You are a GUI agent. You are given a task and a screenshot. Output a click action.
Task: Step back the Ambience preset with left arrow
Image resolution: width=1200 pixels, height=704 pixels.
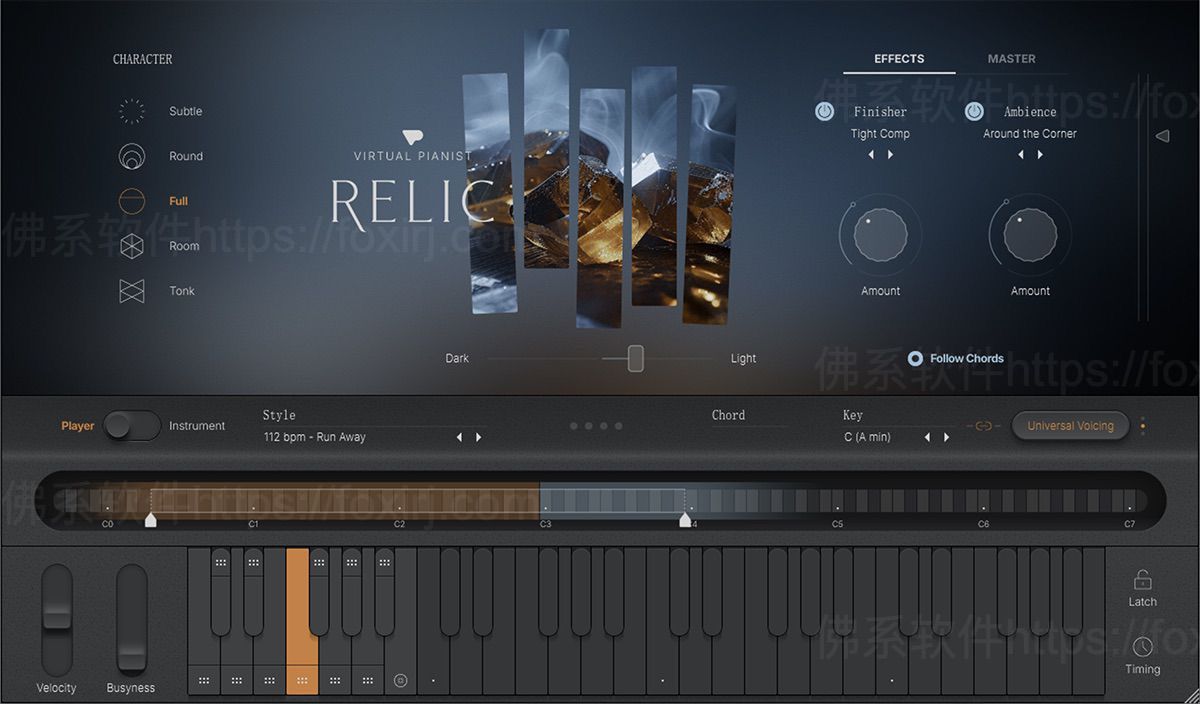coord(1020,154)
